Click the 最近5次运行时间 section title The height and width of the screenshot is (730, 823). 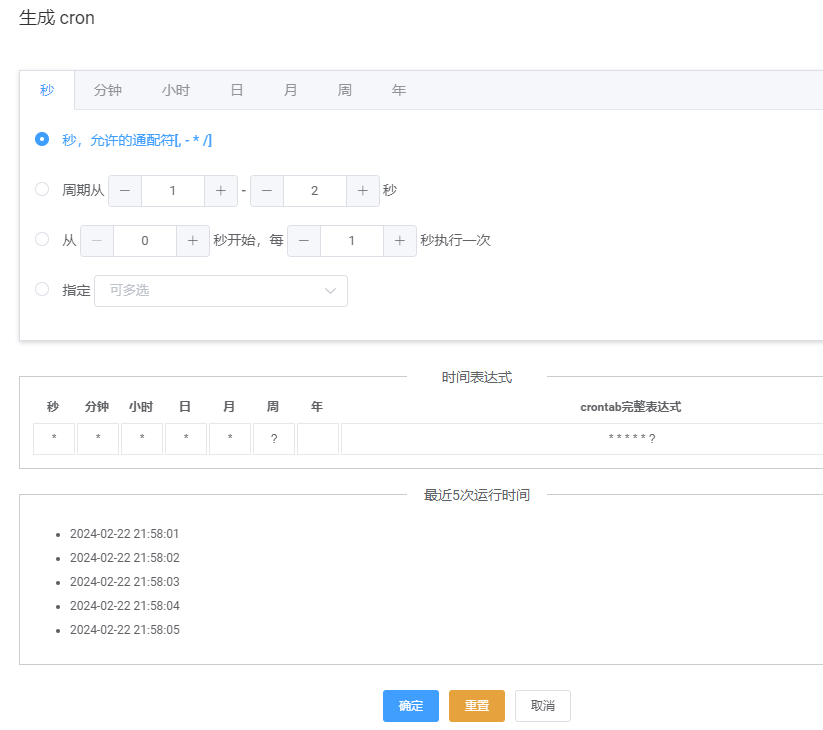point(477,495)
